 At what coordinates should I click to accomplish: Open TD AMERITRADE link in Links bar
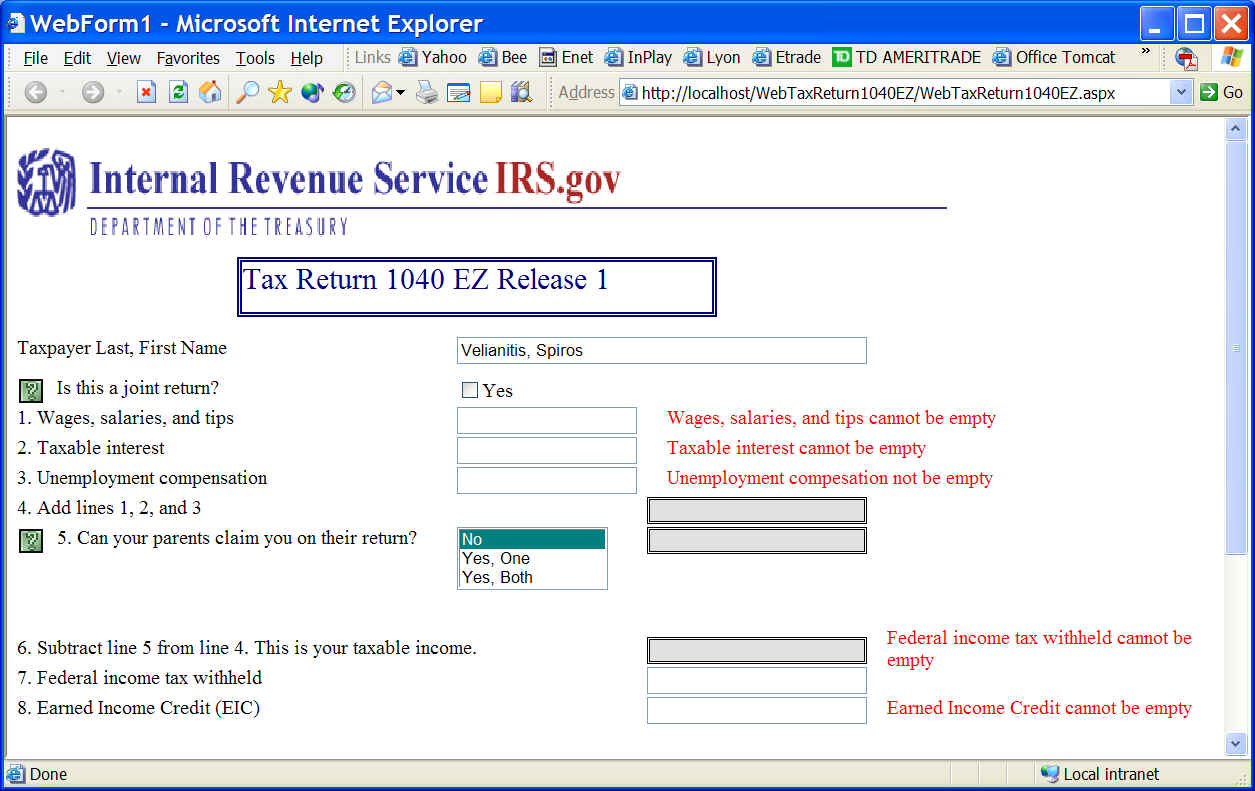[x=907, y=57]
